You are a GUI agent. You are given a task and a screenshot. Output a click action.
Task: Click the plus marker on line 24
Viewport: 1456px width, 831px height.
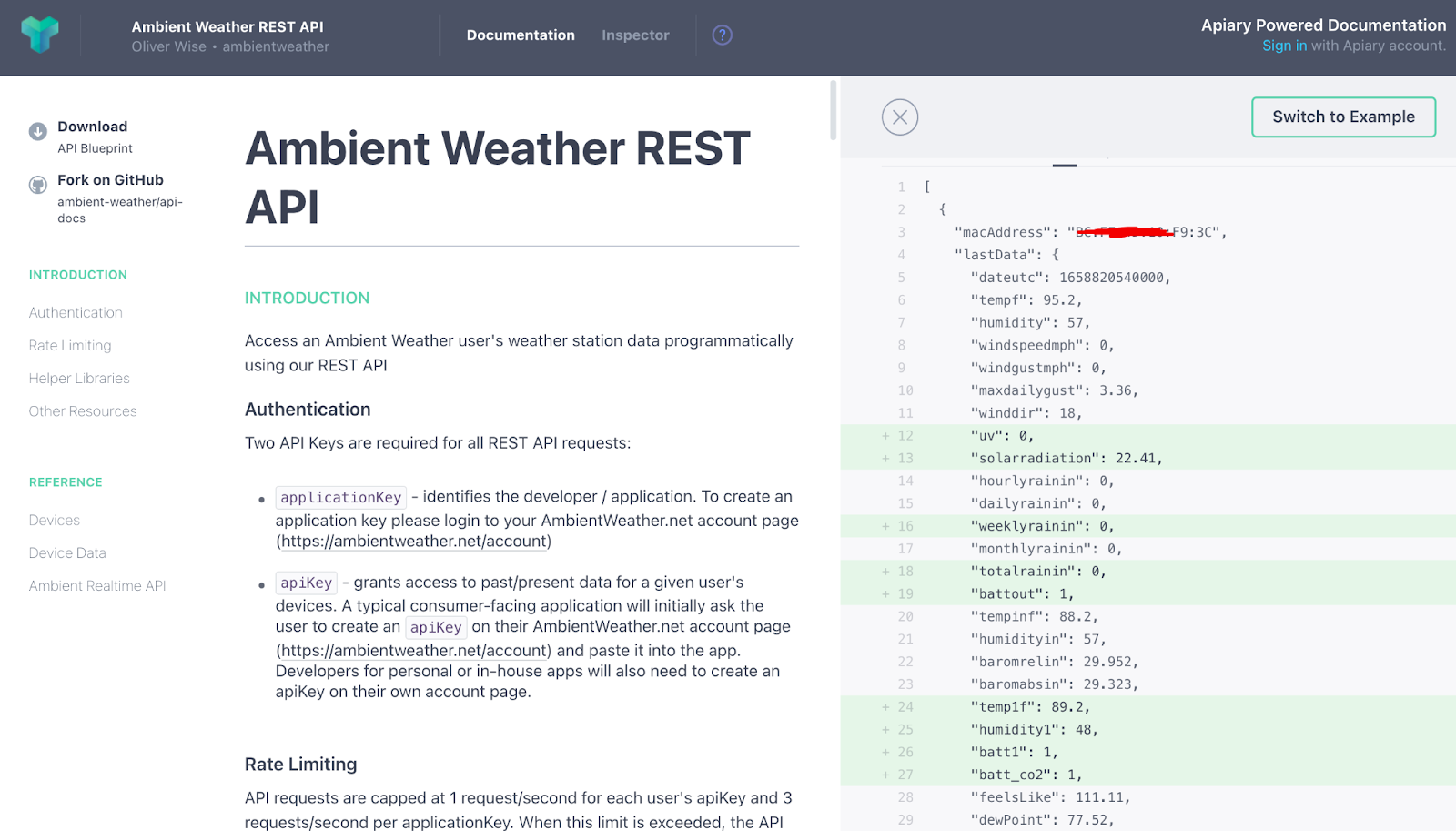coord(885,707)
